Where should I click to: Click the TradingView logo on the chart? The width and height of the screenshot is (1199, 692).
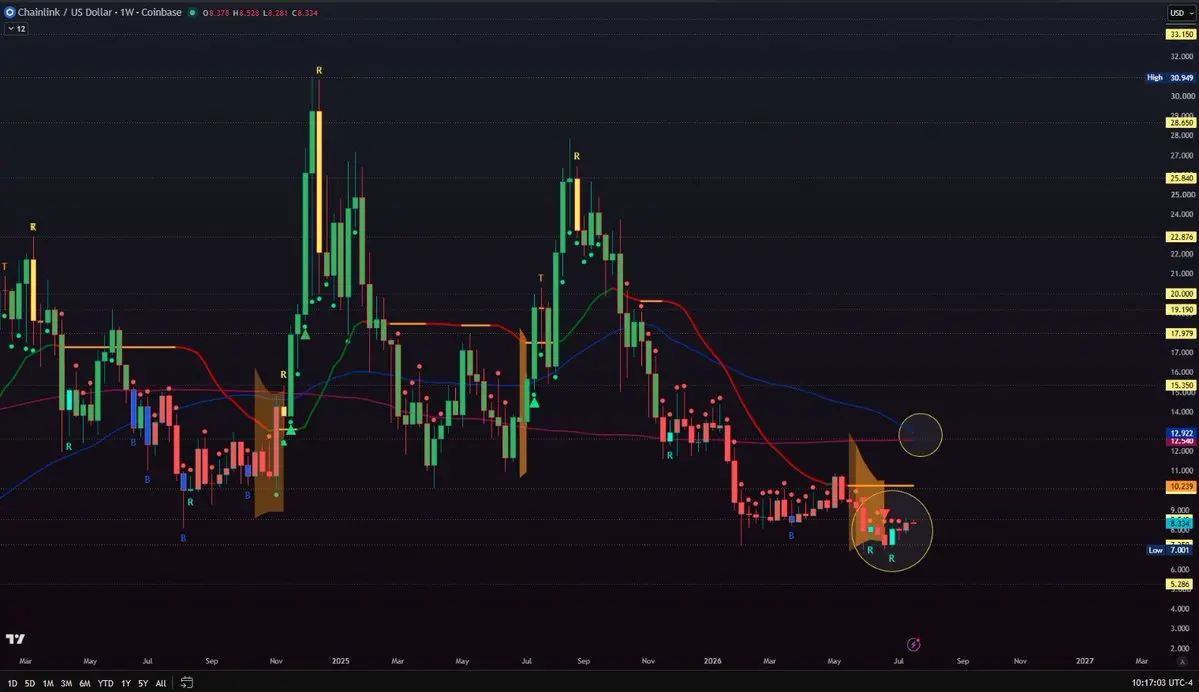click(15, 638)
